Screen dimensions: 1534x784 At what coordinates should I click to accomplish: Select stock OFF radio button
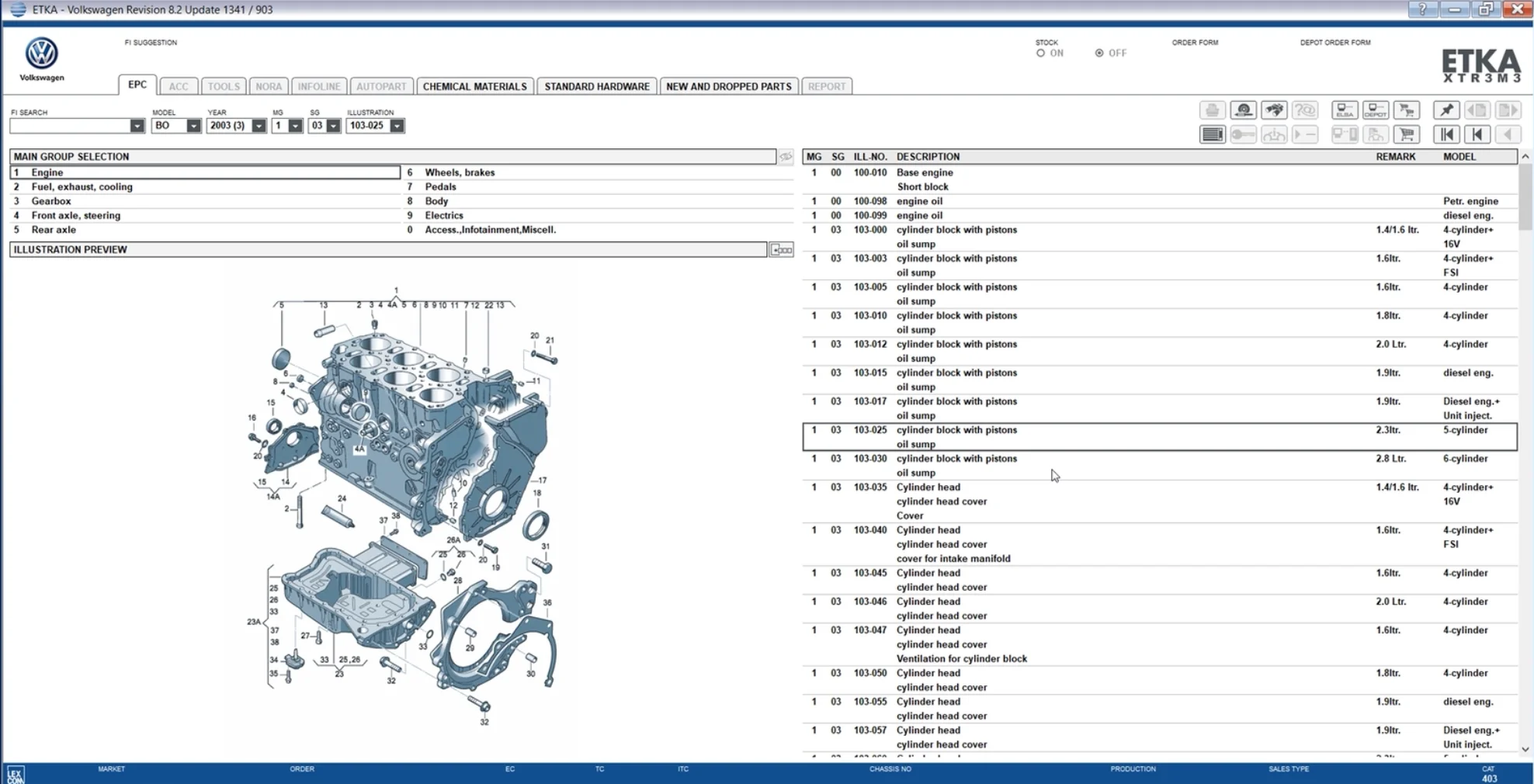[x=1098, y=53]
